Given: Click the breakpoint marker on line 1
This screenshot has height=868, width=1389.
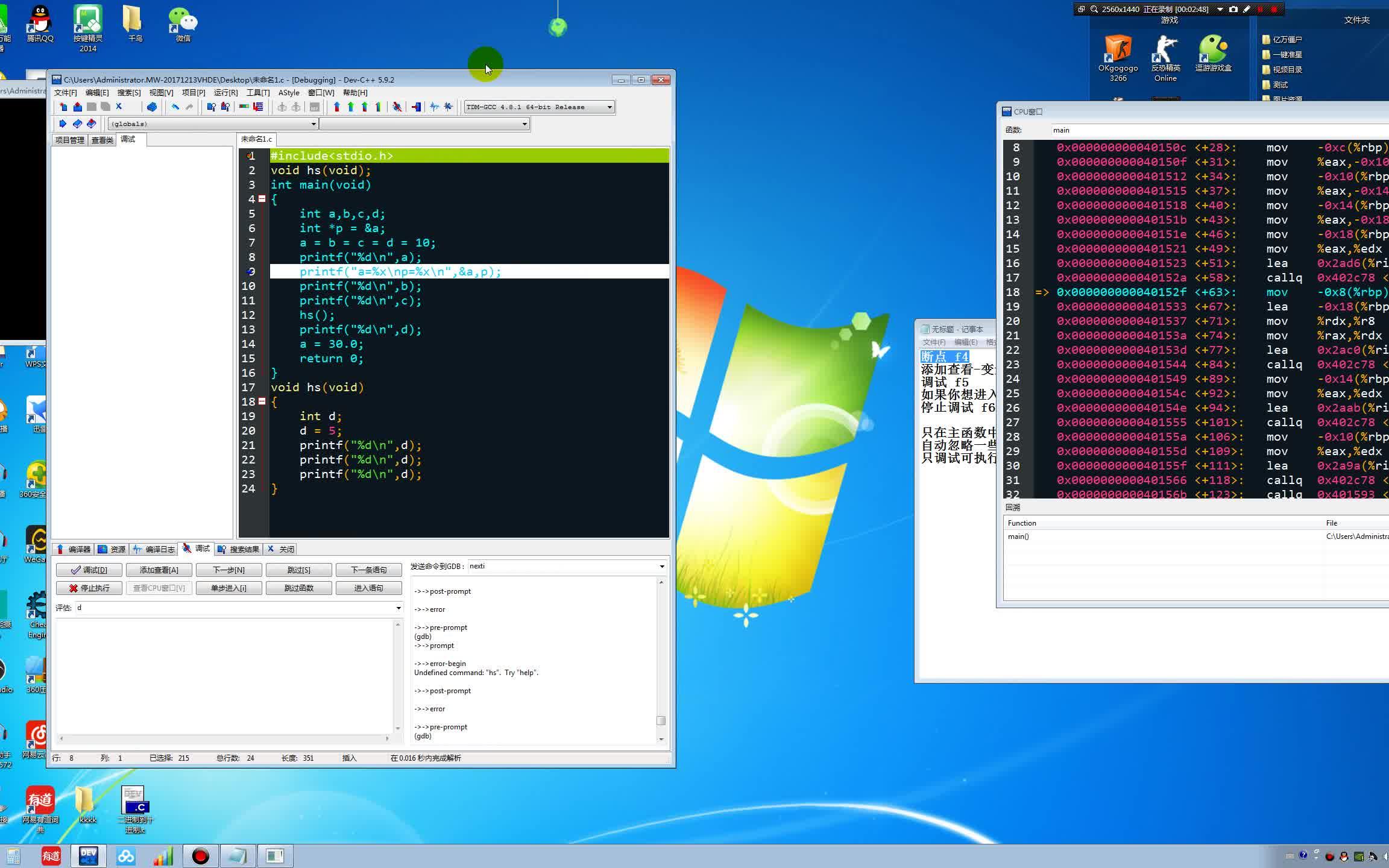Looking at the screenshot, I should (x=250, y=156).
